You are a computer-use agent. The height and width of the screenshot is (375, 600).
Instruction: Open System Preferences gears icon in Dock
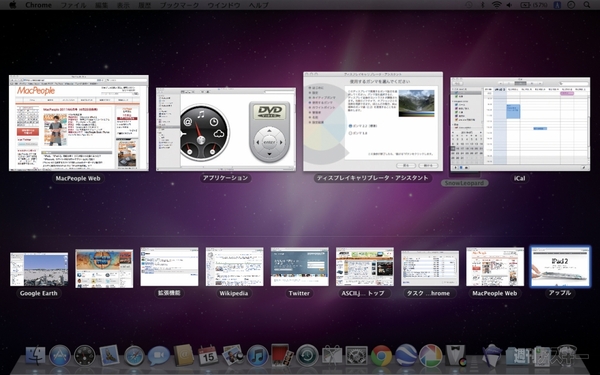pyautogui.click(x=357, y=356)
